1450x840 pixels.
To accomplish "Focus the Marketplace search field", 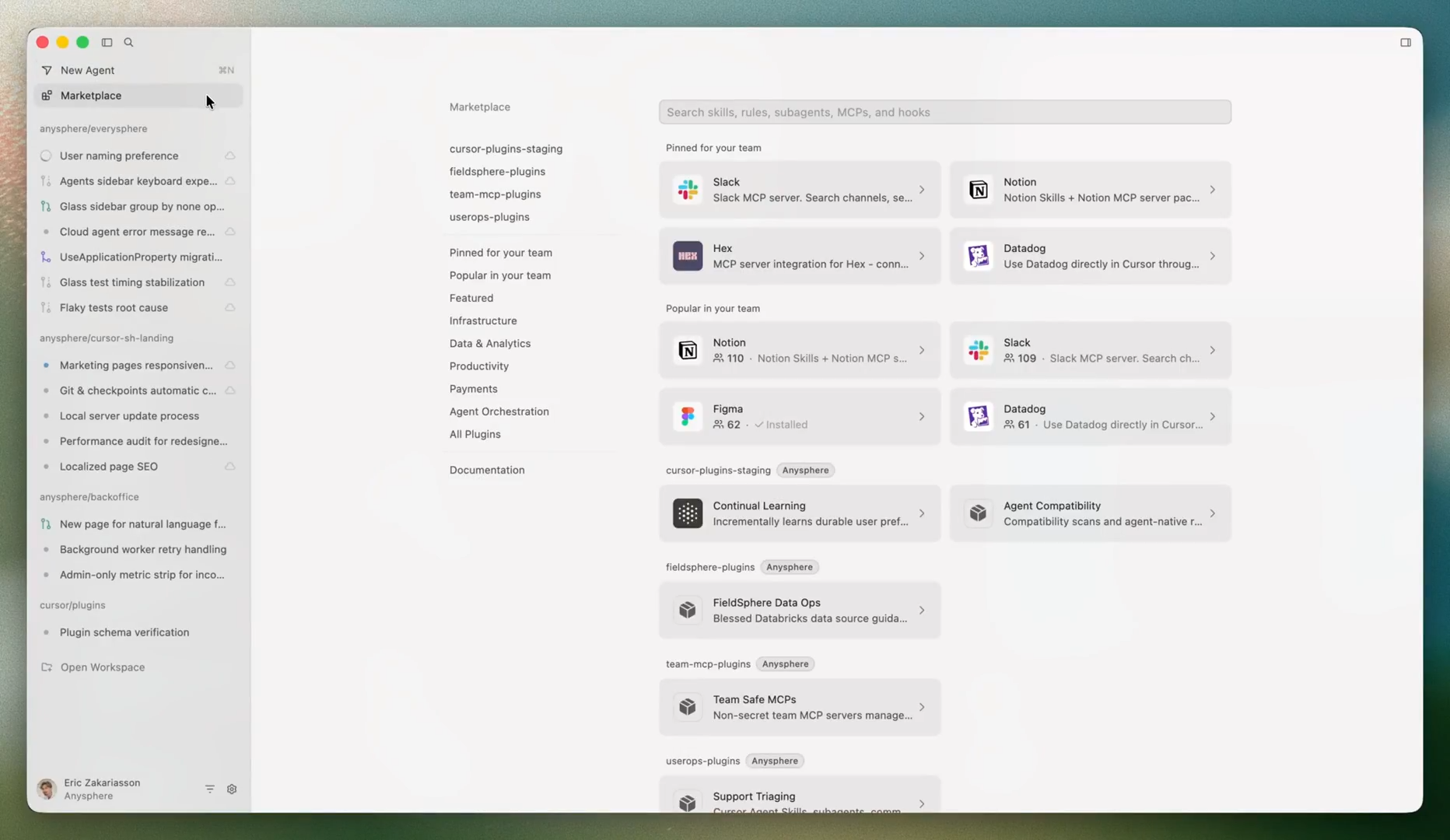I will [x=945, y=112].
